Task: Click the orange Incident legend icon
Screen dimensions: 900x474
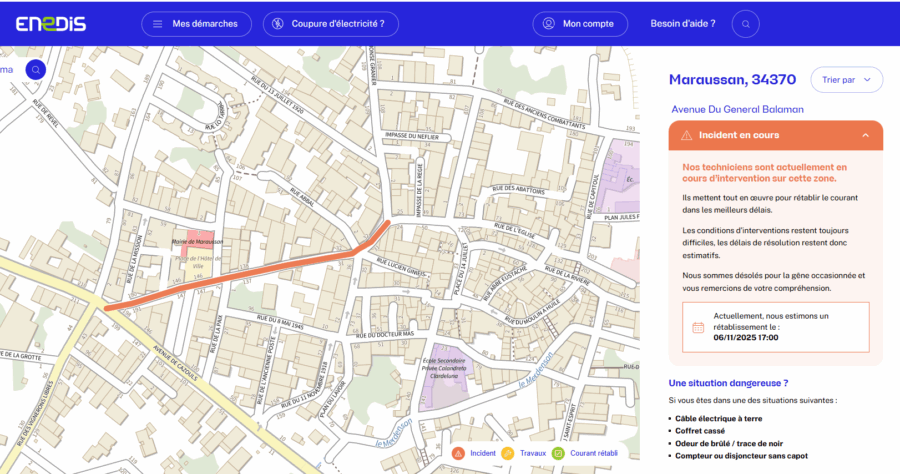Action: [x=457, y=453]
